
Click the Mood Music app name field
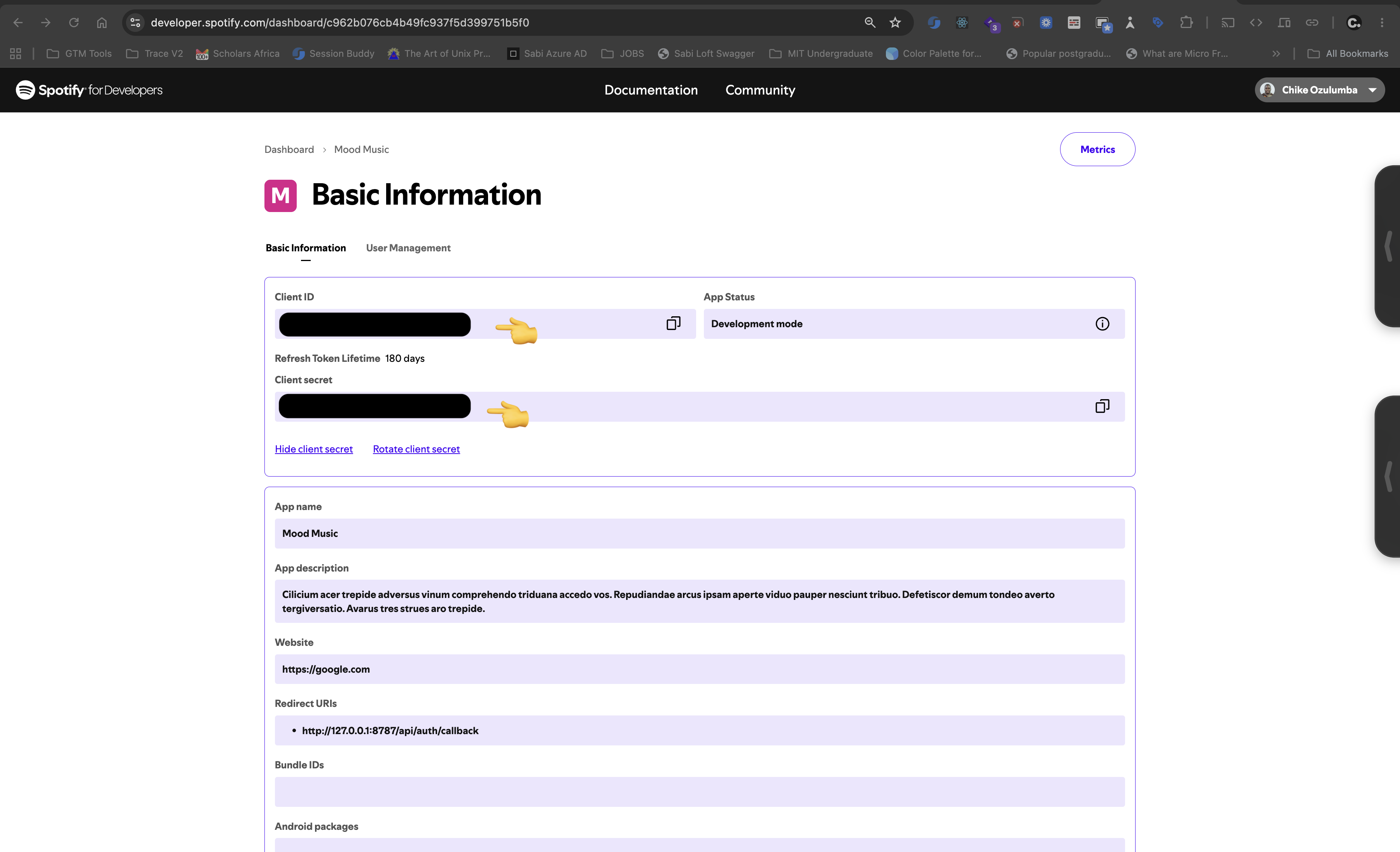pos(700,533)
